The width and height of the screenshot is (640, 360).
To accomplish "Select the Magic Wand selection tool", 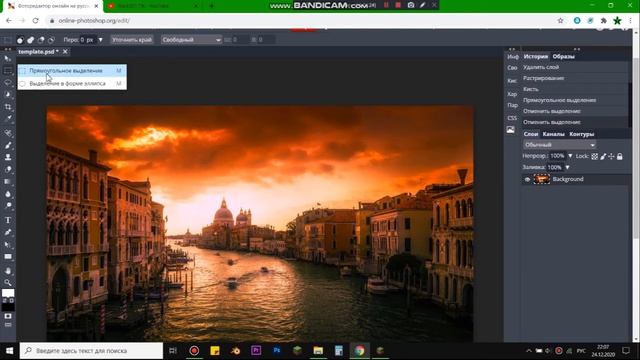I will [x=8, y=94].
